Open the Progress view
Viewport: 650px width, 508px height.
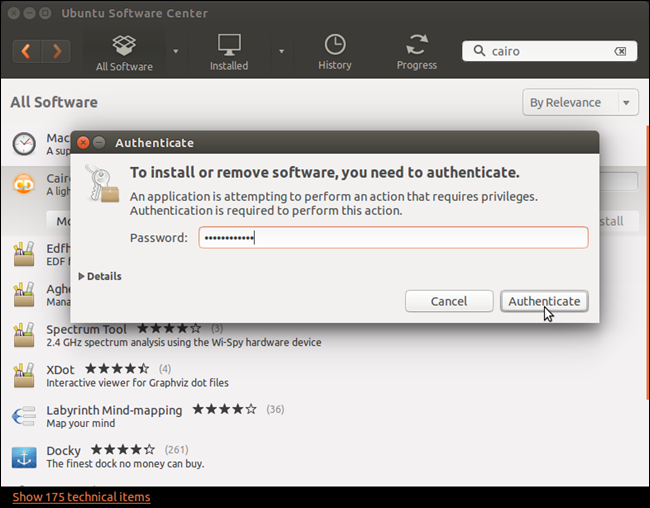[x=417, y=53]
